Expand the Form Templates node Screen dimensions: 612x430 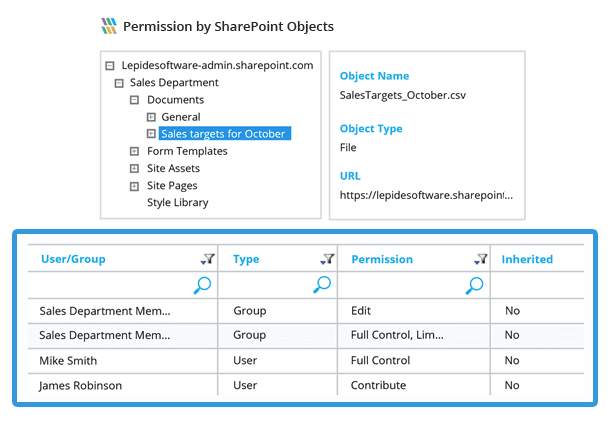click(x=134, y=151)
